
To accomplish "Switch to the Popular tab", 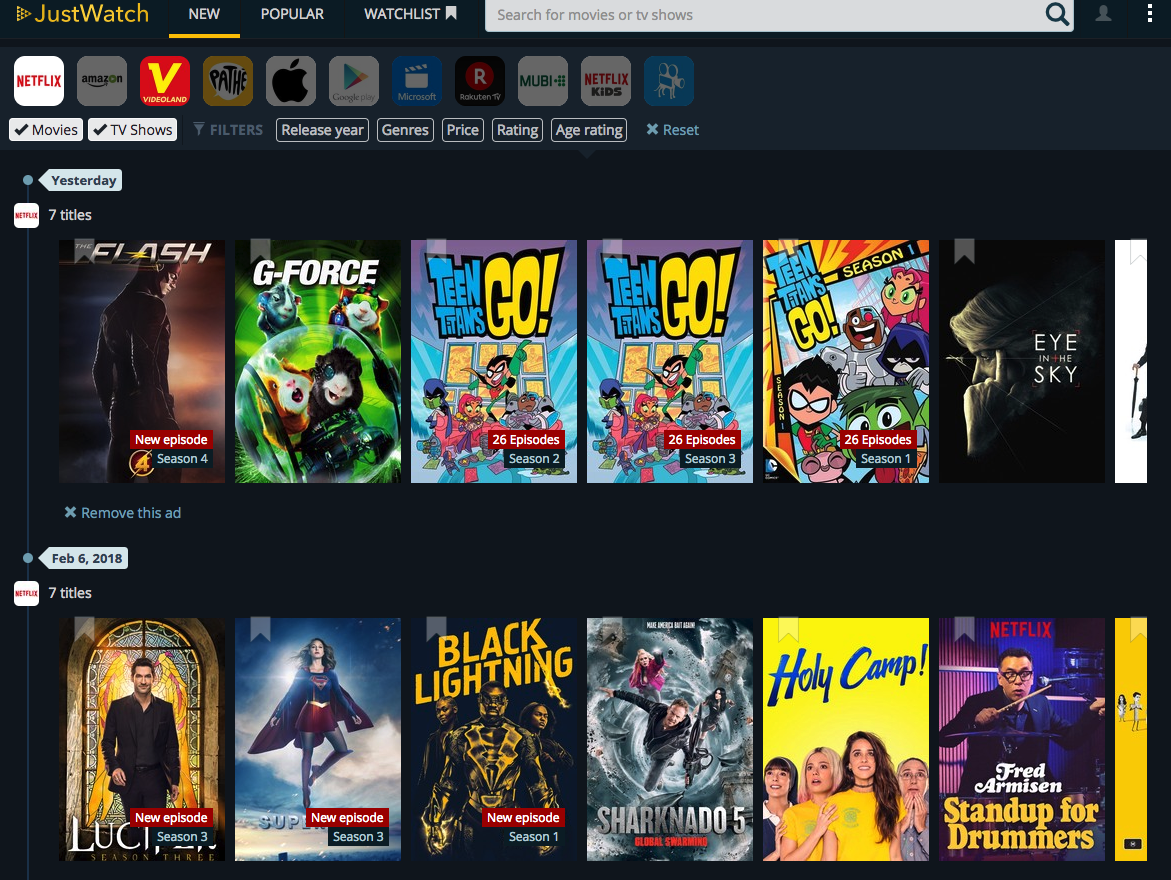I will [292, 14].
